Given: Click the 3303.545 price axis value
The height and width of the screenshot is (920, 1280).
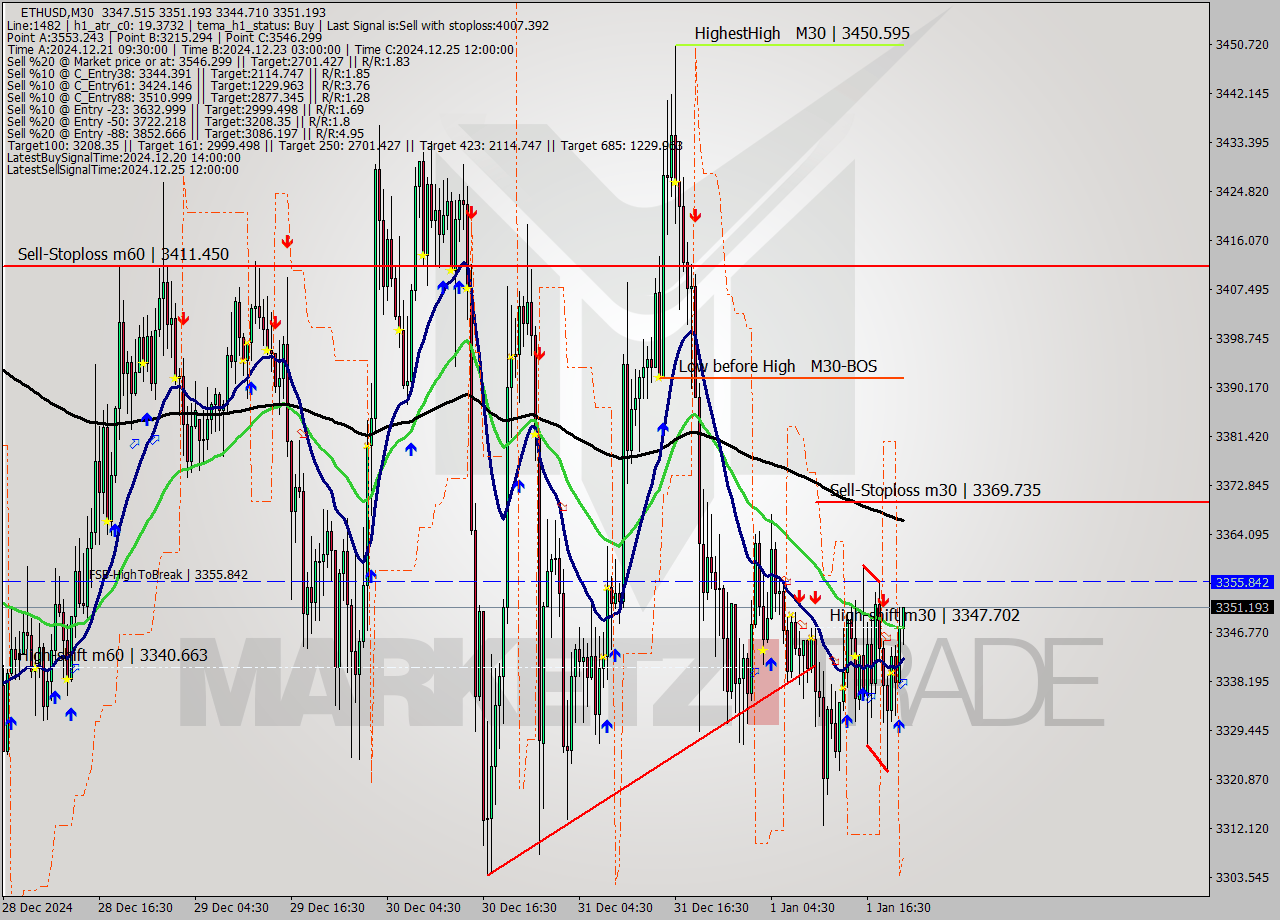Looking at the screenshot, I should pyautogui.click(x=1241, y=877).
